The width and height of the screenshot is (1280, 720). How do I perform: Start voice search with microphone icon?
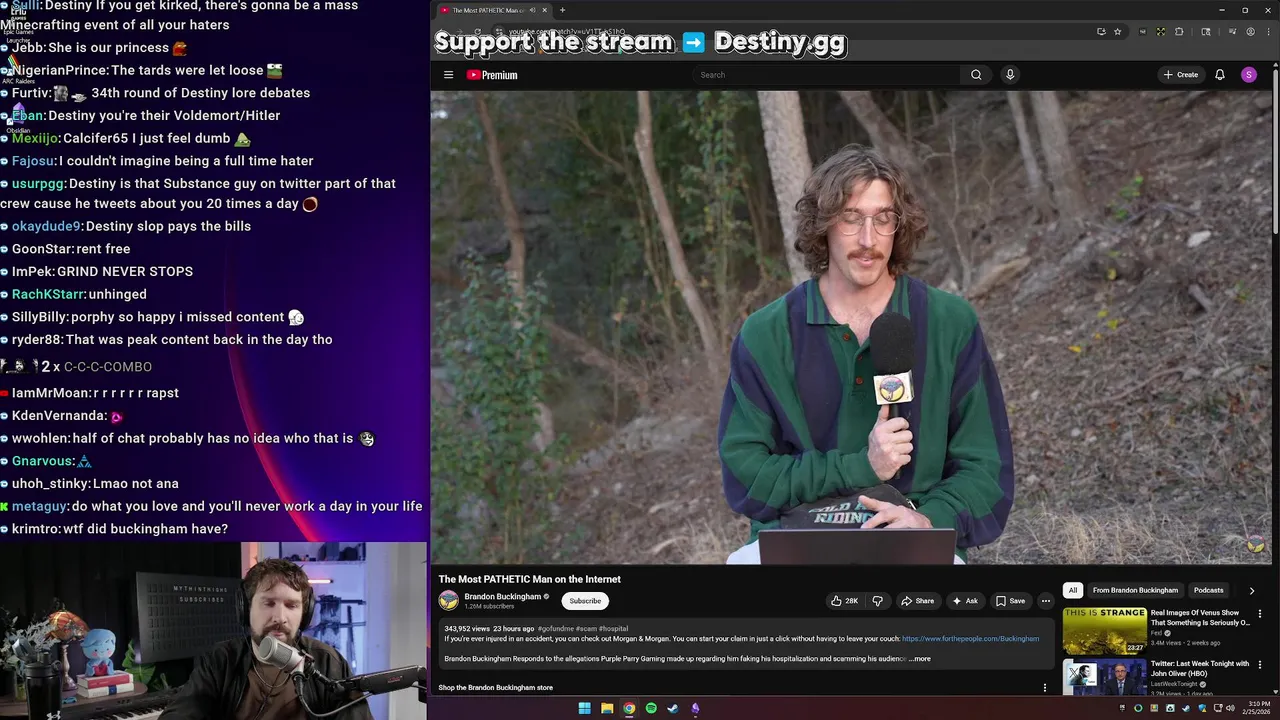pos(1010,75)
